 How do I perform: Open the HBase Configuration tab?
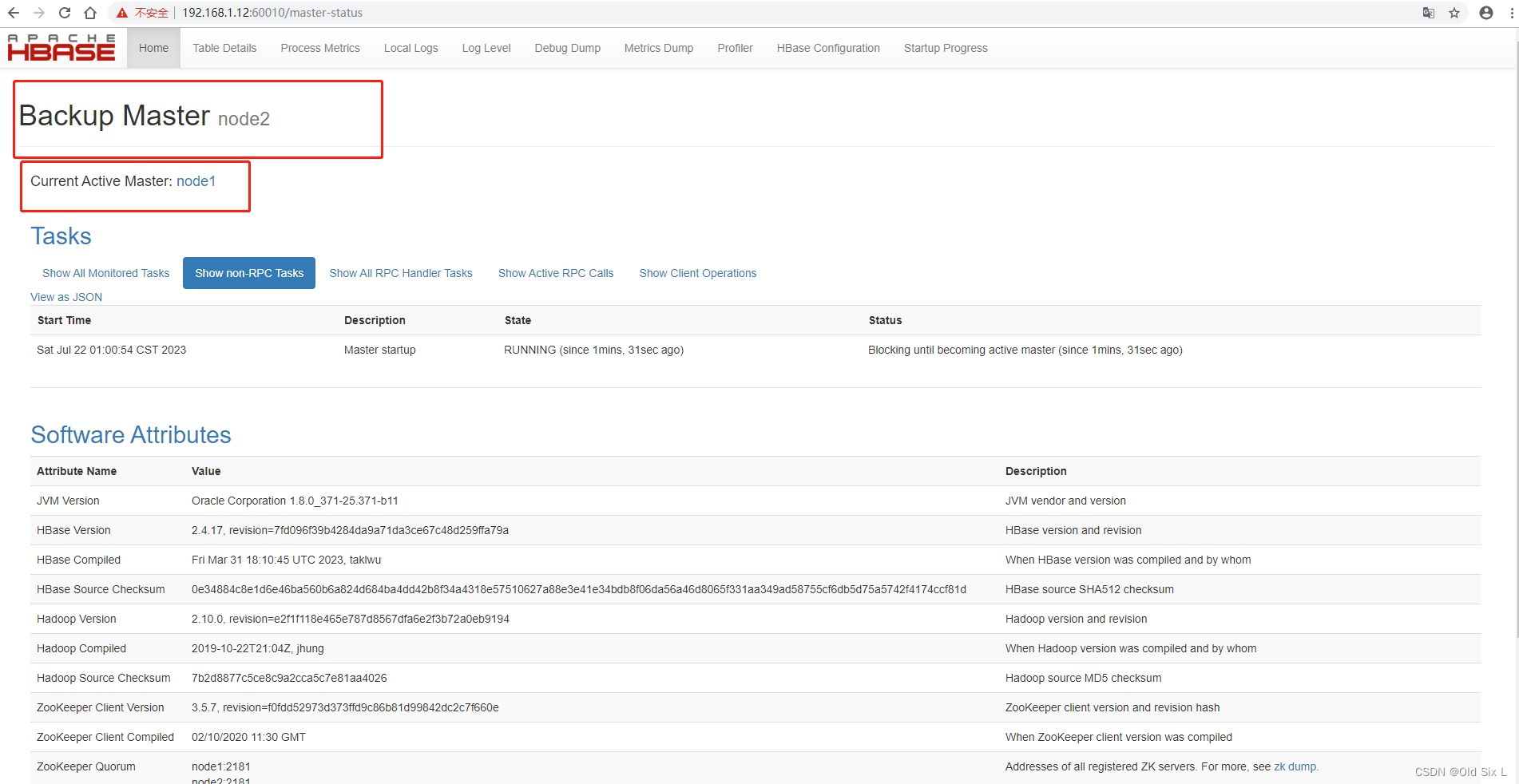click(828, 48)
